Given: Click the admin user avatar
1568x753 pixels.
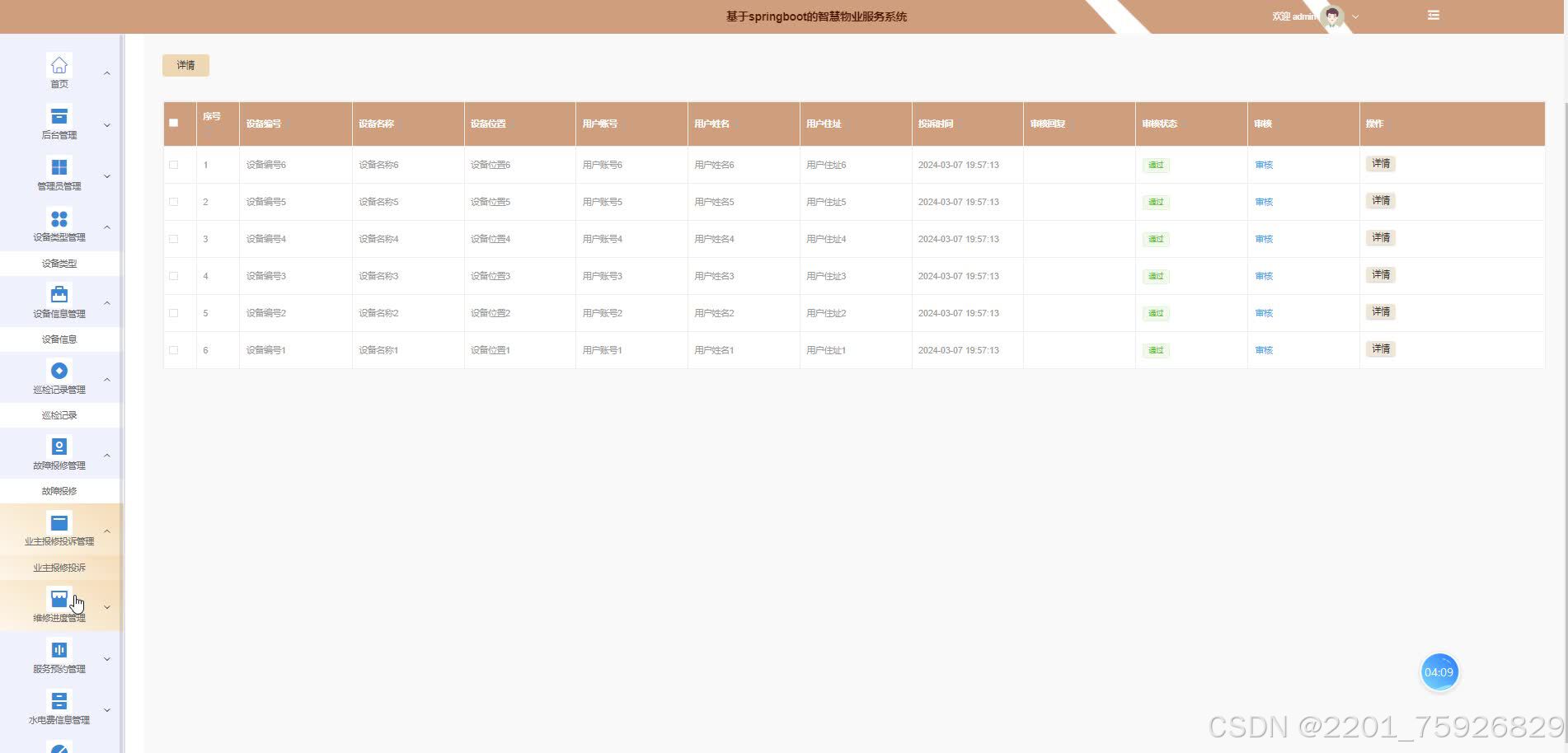Looking at the screenshot, I should coord(1332,16).
